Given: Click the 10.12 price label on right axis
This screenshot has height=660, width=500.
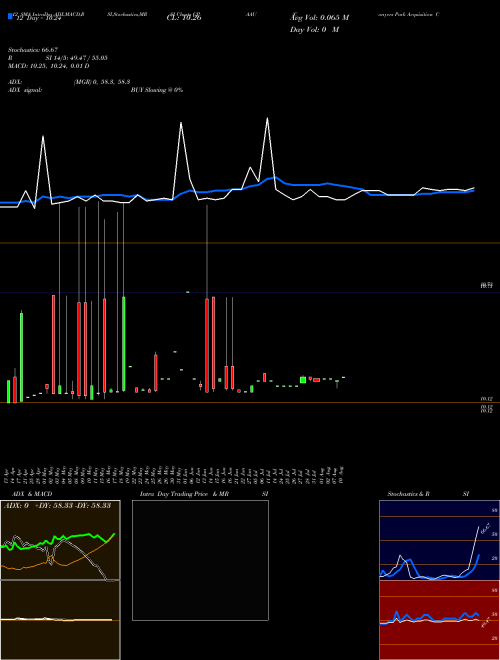Looking at the screenshot, I should (487, 398).
